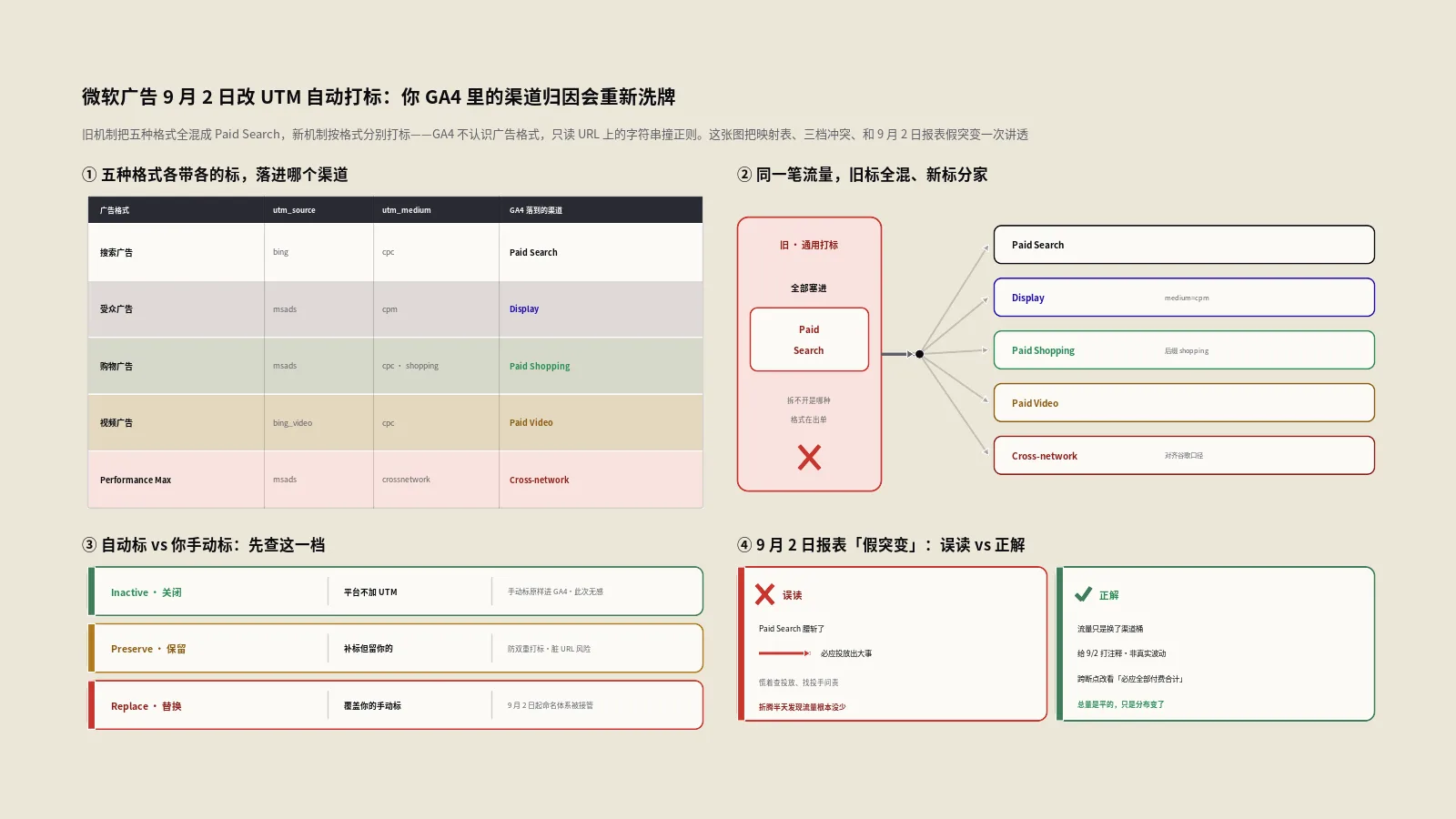
Task: Click the medium=cpm note in the Display box
Action: (x=1187, y=298)
